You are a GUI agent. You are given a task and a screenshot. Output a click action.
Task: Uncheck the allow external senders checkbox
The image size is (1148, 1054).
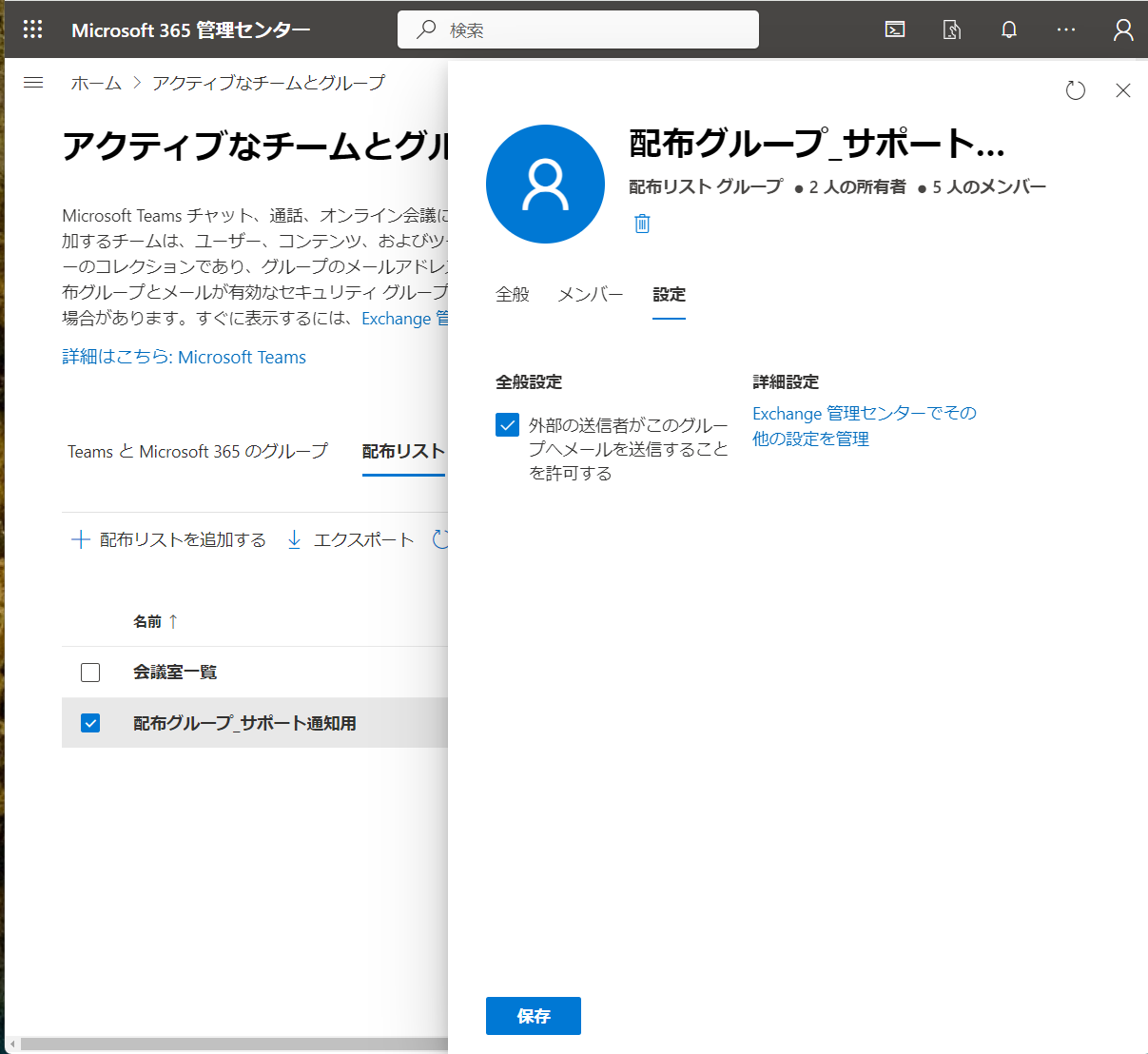click(507, 425)
